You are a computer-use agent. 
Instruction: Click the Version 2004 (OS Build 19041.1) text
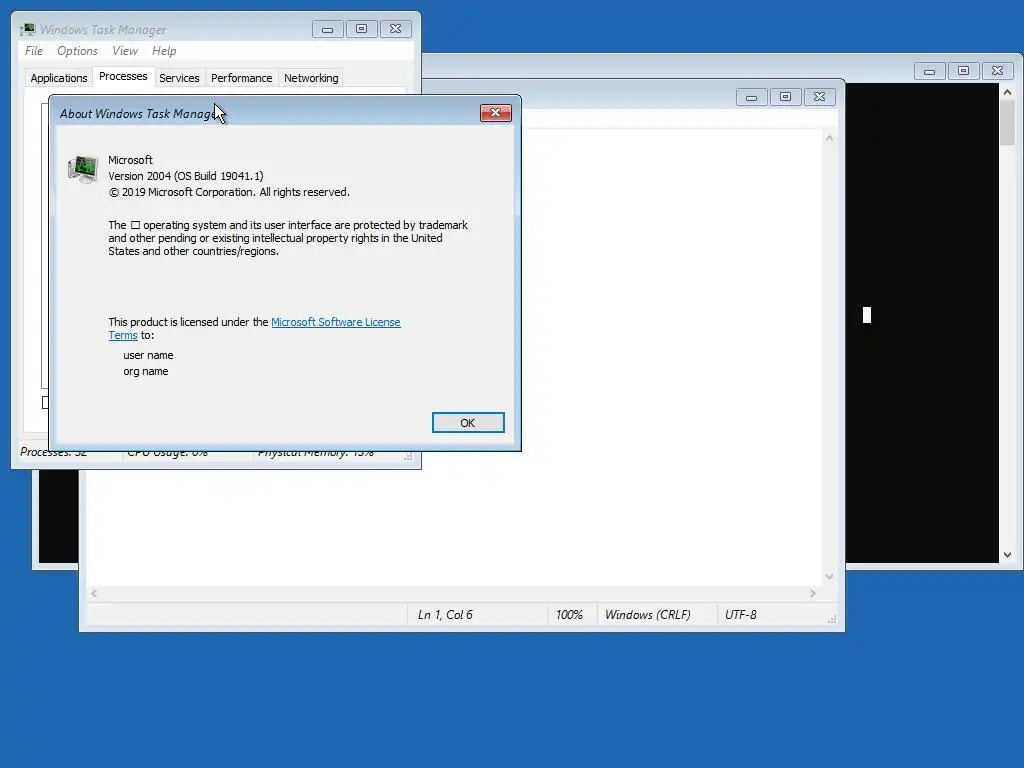185,176
